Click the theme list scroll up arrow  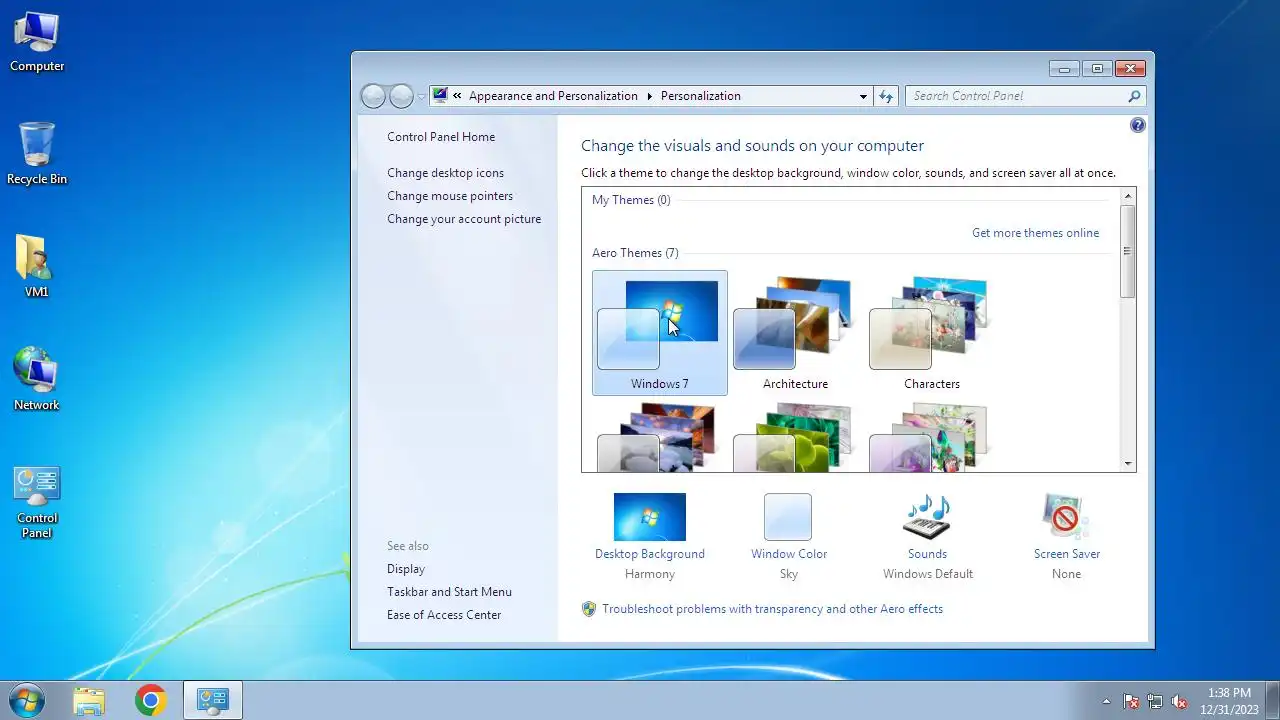[1128, 196]
